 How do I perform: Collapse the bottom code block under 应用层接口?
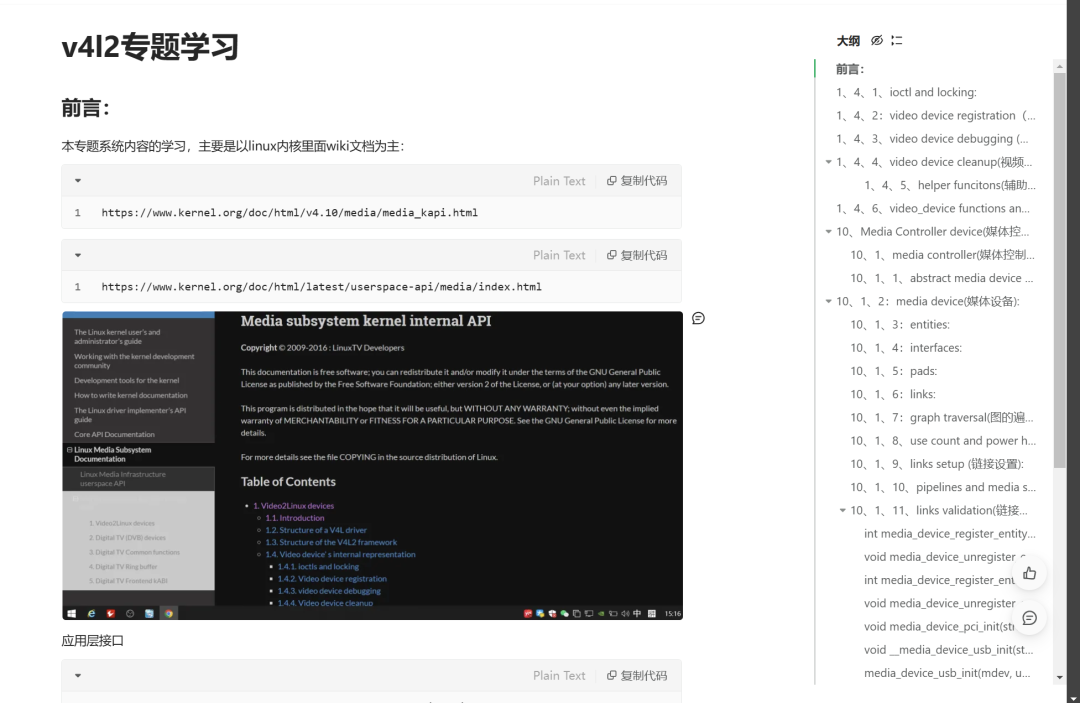point(78,675)
